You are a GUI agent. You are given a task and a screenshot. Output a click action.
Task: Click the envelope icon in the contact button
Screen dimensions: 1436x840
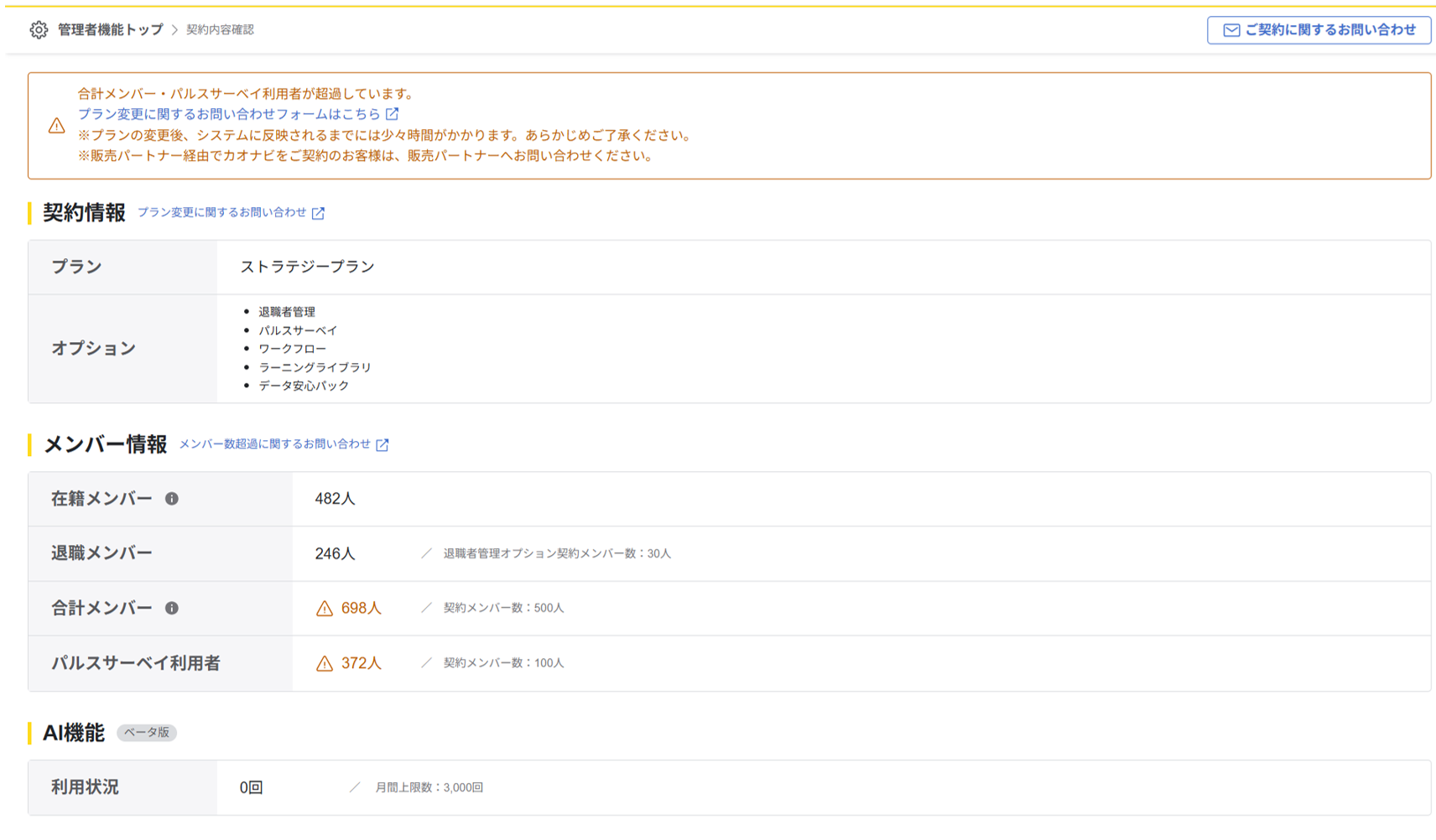click(x=1230, y=29)
